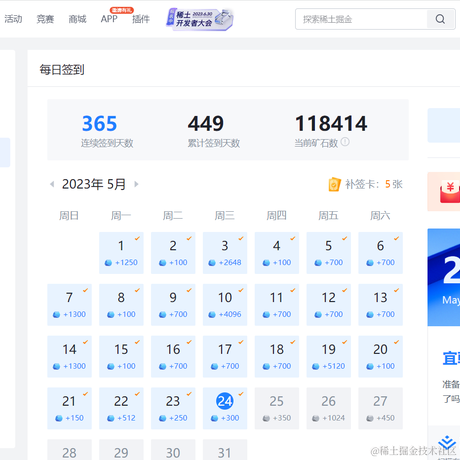This screenshot has width=460, height=460.
Task: Select day 19 with +5120 reward
Action: [x=329, y=356]
